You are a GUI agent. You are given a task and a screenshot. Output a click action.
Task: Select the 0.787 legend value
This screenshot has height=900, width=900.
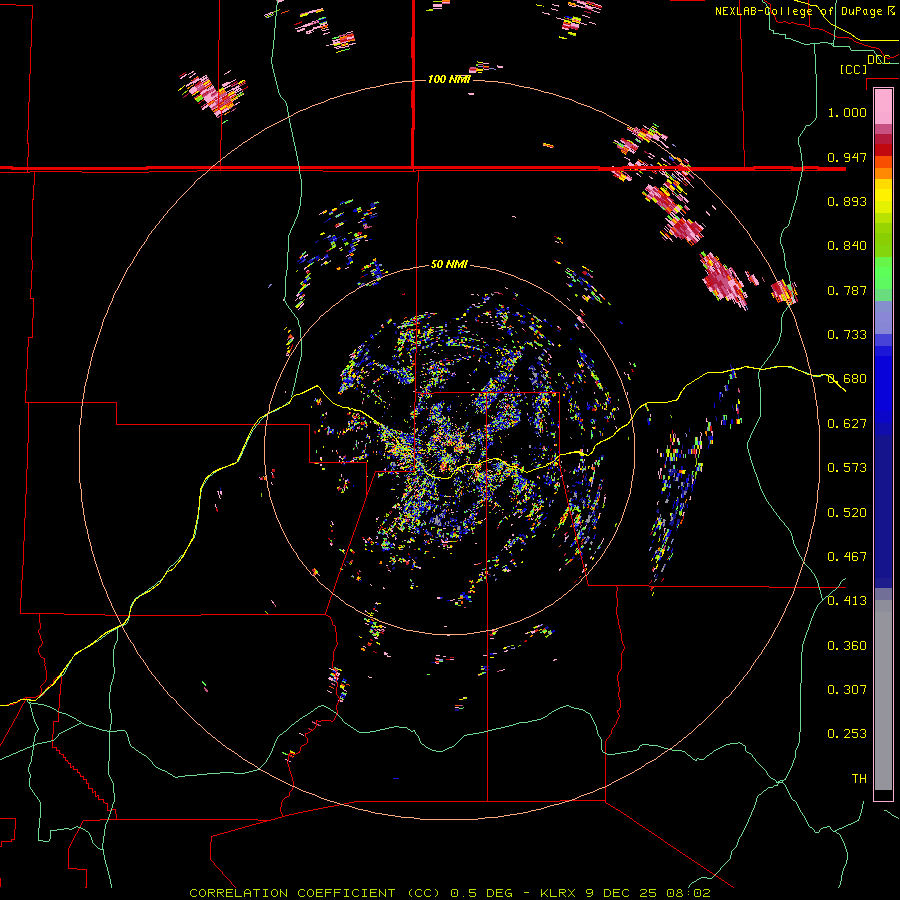[x=847, y=290]
